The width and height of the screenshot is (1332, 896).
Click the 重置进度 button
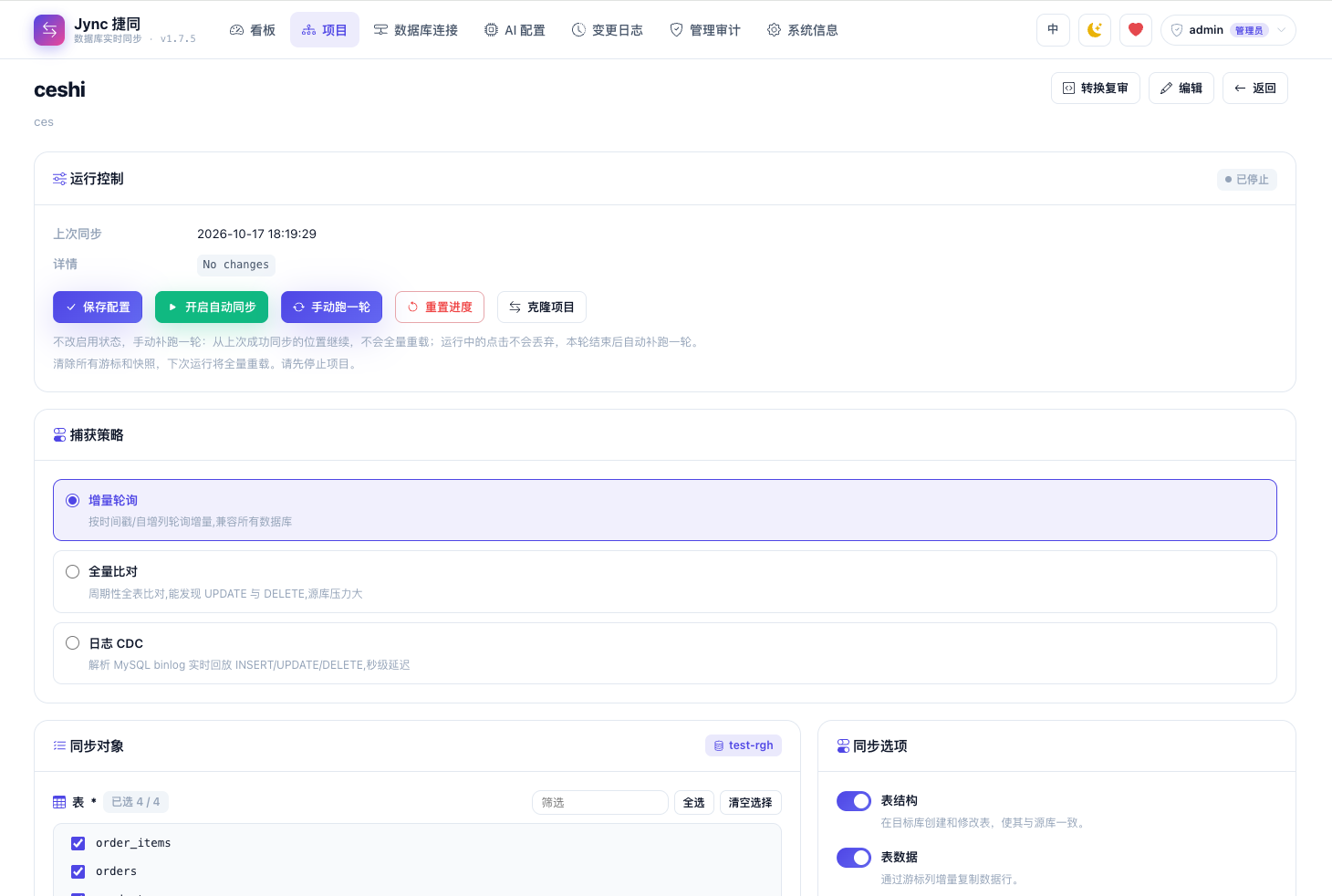point(440,307)
